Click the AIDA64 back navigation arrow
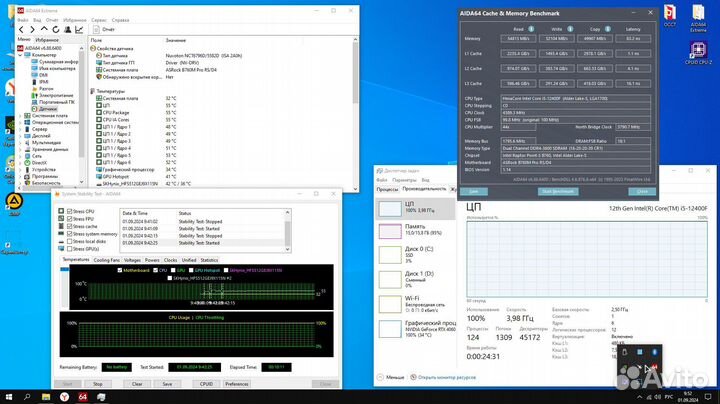Viewport: 720px width, 404px height. [22, 29]
